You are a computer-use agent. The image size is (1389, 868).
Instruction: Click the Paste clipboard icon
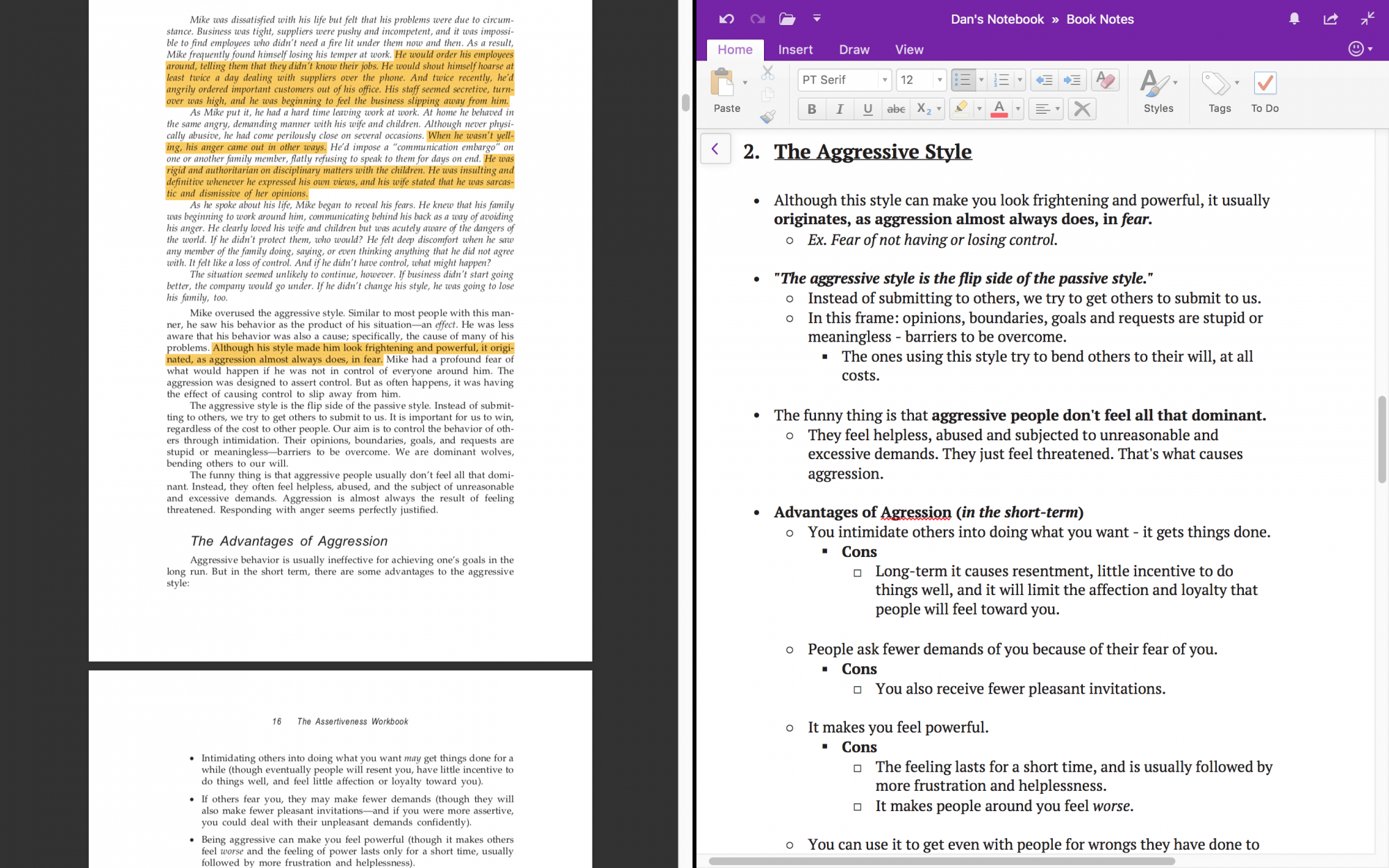[722, 83]
